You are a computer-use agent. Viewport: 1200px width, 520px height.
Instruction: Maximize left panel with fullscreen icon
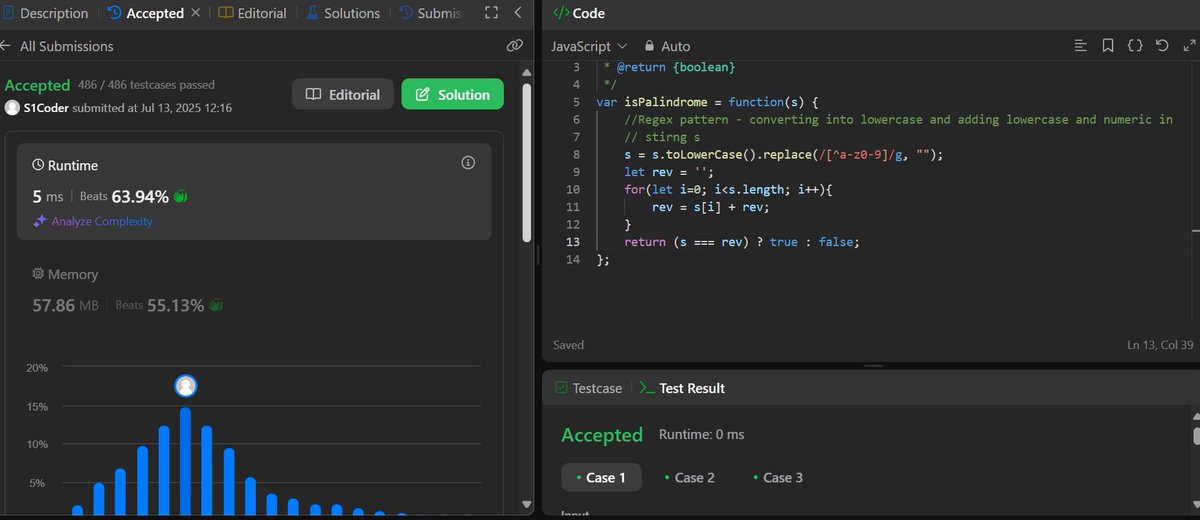(x=489, y=13)
